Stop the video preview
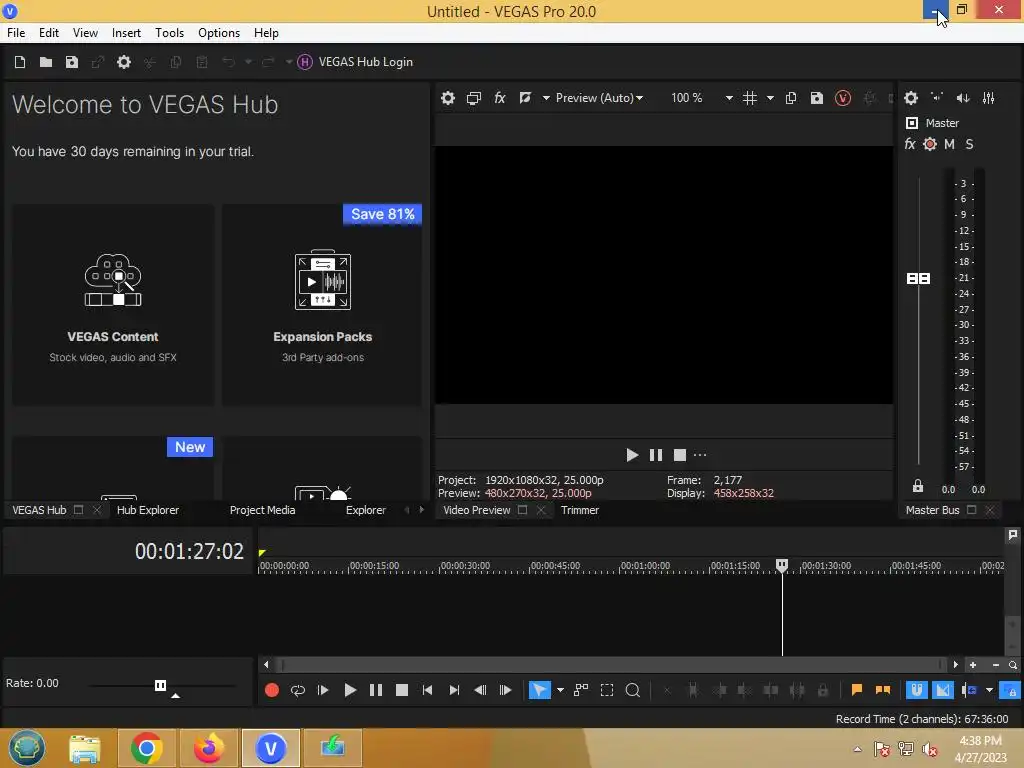The width and height of the screenshot is (1024, 768). coord(680,455)
